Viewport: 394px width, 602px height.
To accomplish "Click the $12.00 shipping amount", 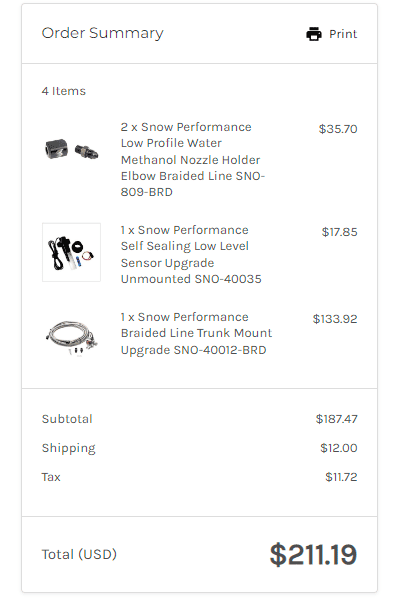I will click(x=339, y=448).
